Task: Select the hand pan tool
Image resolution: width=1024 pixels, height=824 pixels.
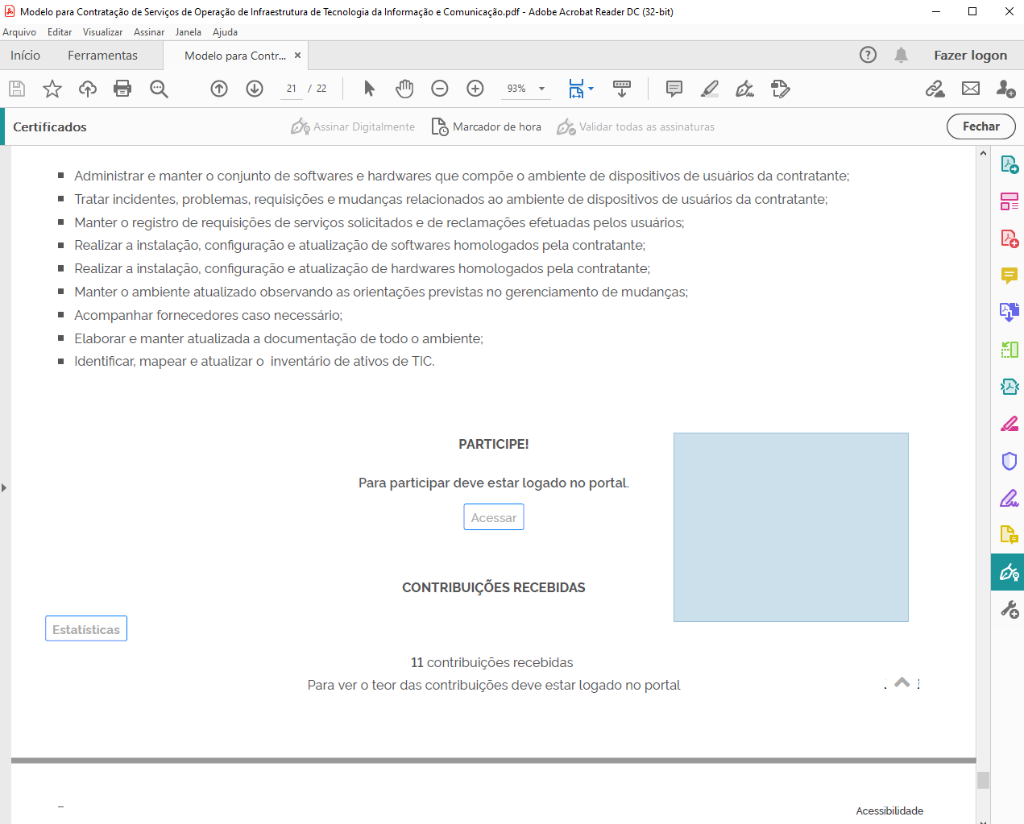Action: [404, 89]
